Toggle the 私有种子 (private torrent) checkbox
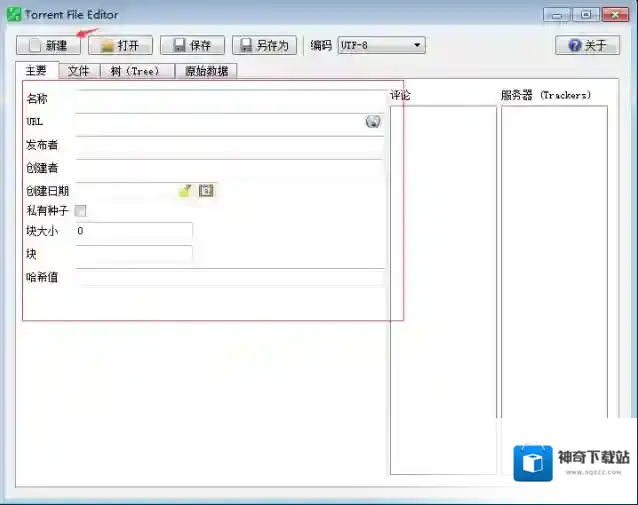This screenshot has width=638, height=505. (81, 211)
